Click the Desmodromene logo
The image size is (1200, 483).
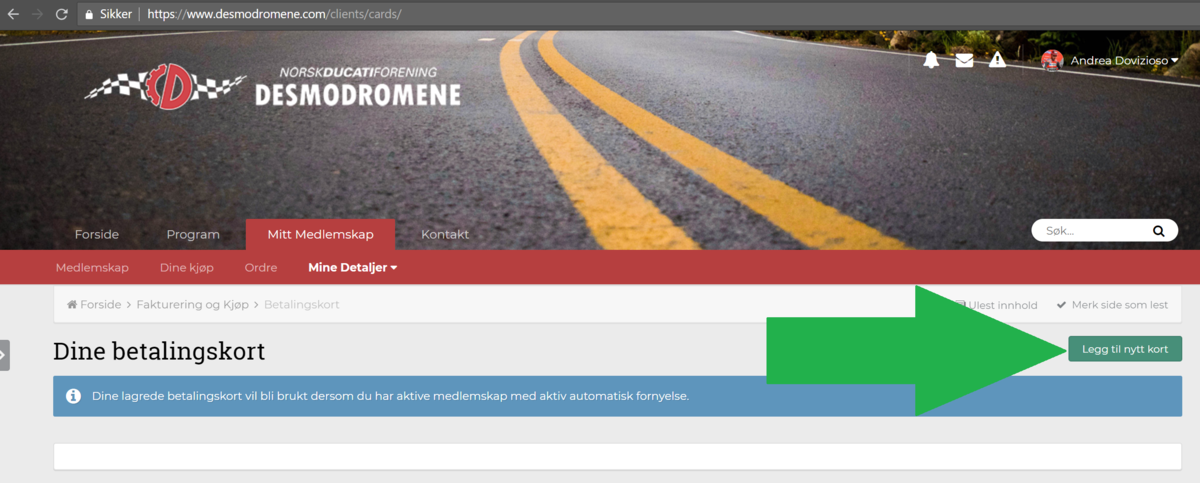coord(273,87)
